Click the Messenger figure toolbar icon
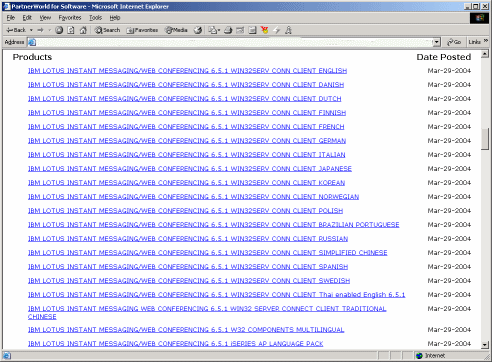 click(288, 30)
